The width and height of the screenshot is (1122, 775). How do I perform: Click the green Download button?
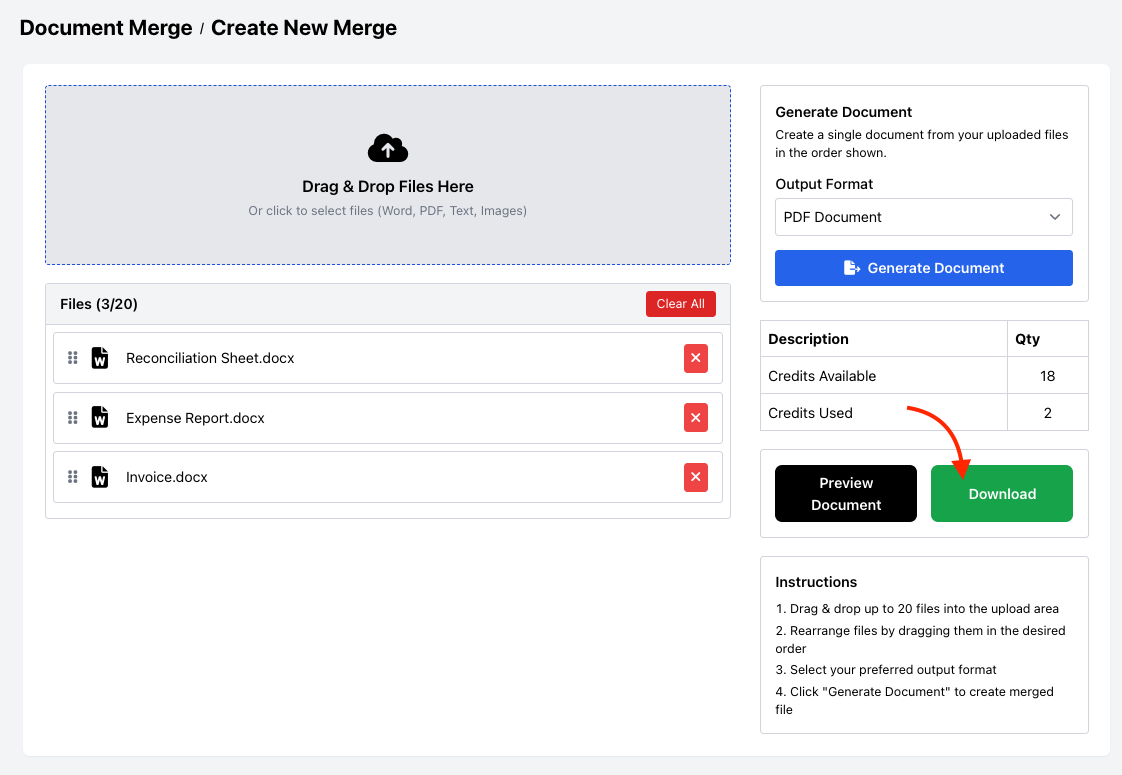coord(1001,493)
